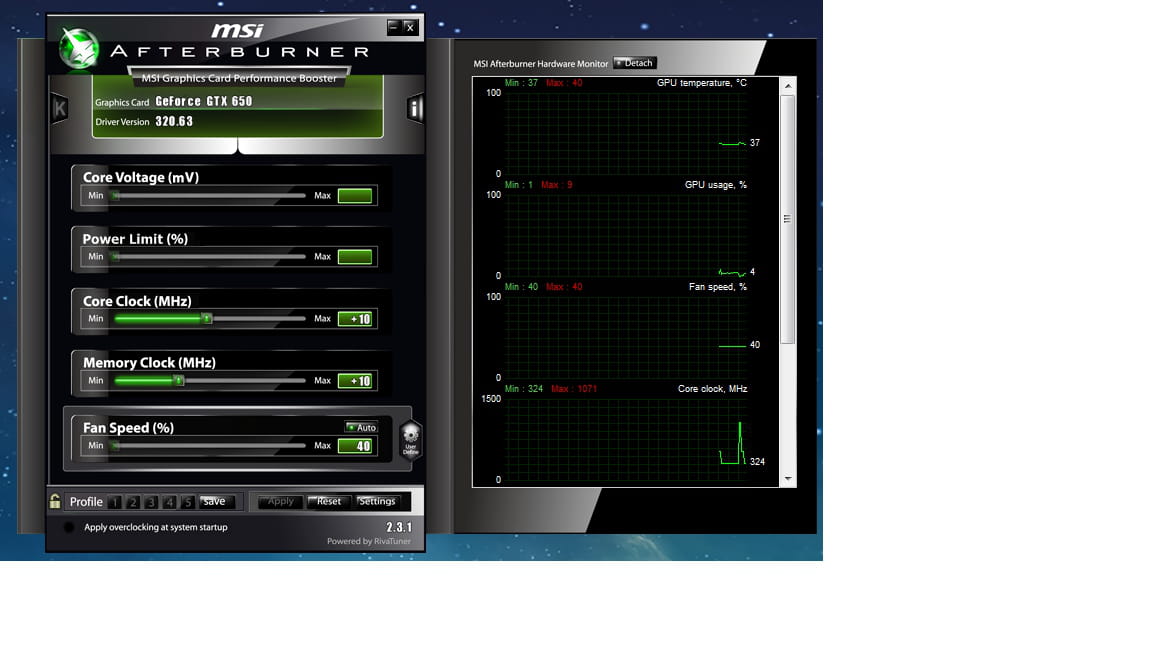
Task: Click the driver version 320.63 text
Action: coord(174,121)
